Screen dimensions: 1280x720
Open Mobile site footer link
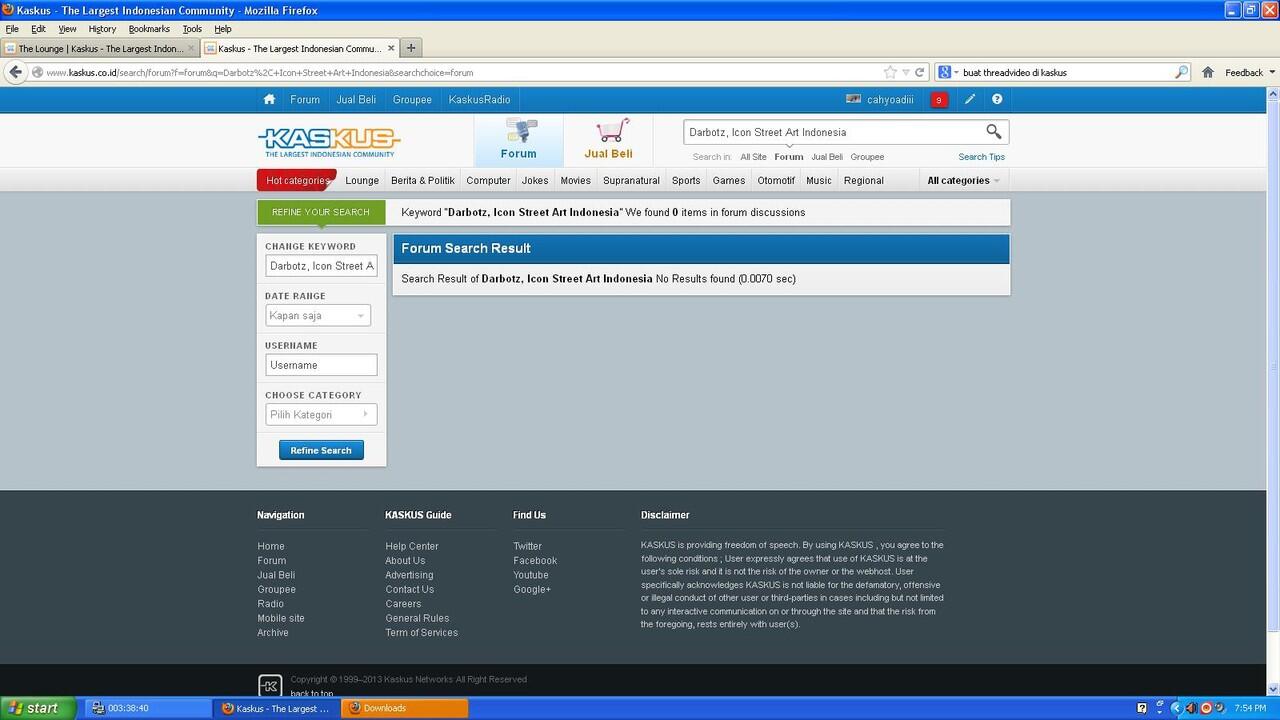pos(281,618)
